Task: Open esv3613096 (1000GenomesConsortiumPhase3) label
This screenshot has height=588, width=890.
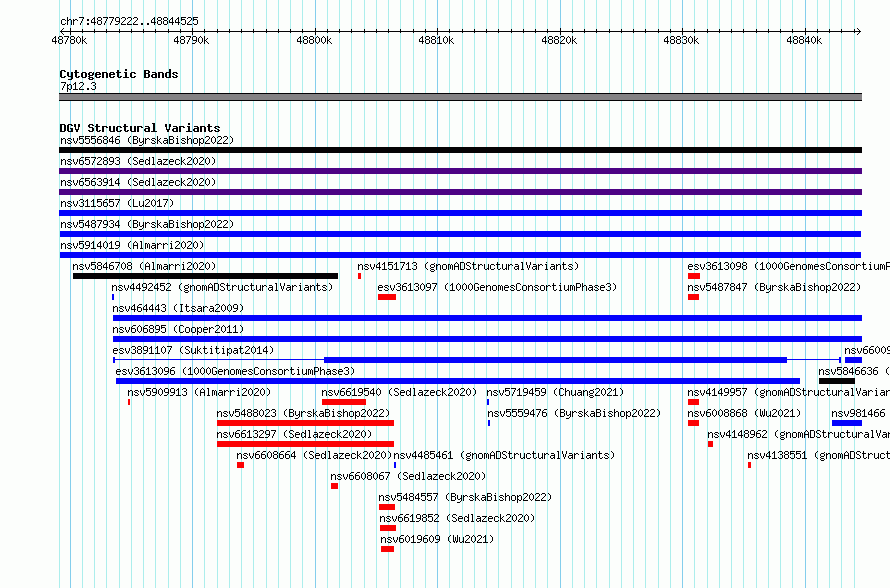Action: click(235, 371)
